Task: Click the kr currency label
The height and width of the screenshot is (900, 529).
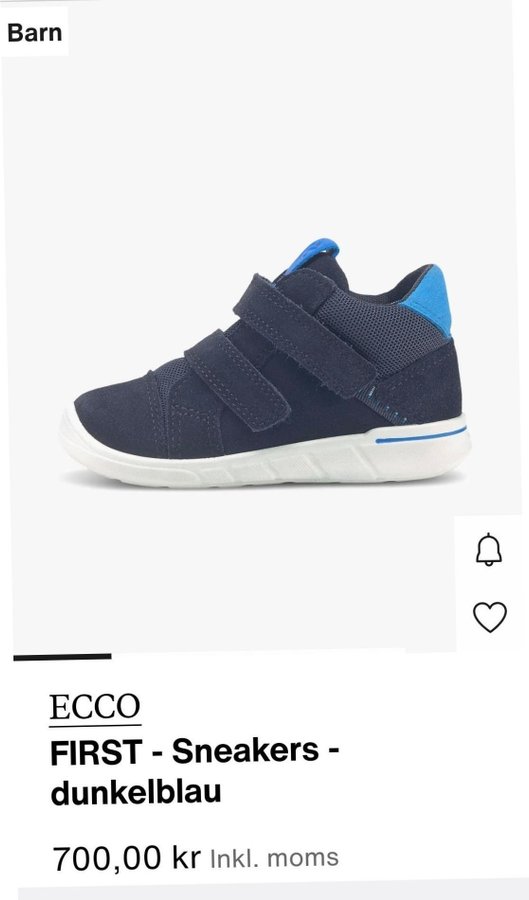Action: [x=185, y=858]
